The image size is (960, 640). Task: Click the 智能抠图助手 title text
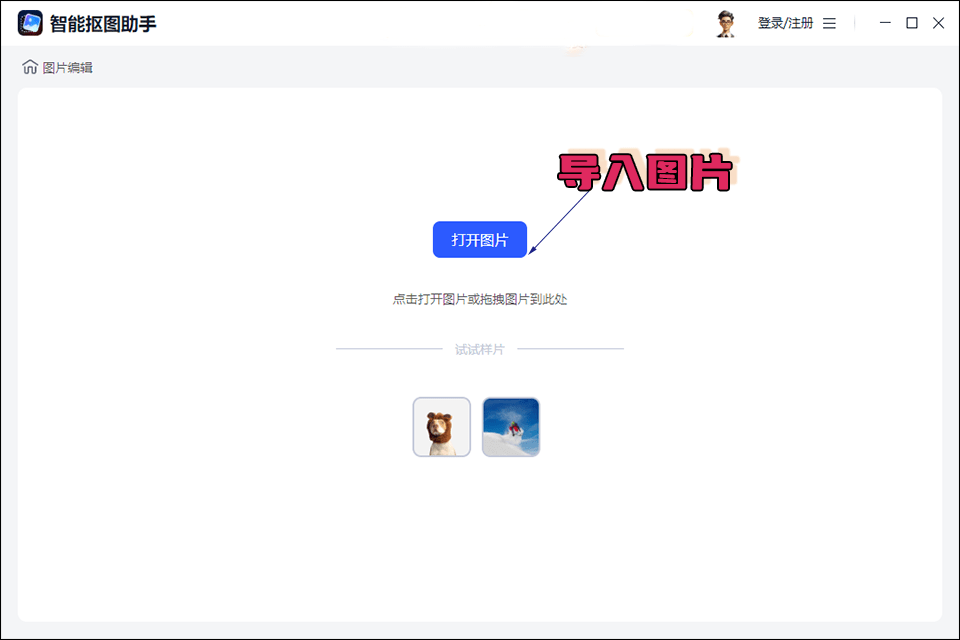(x=103, y=24)
